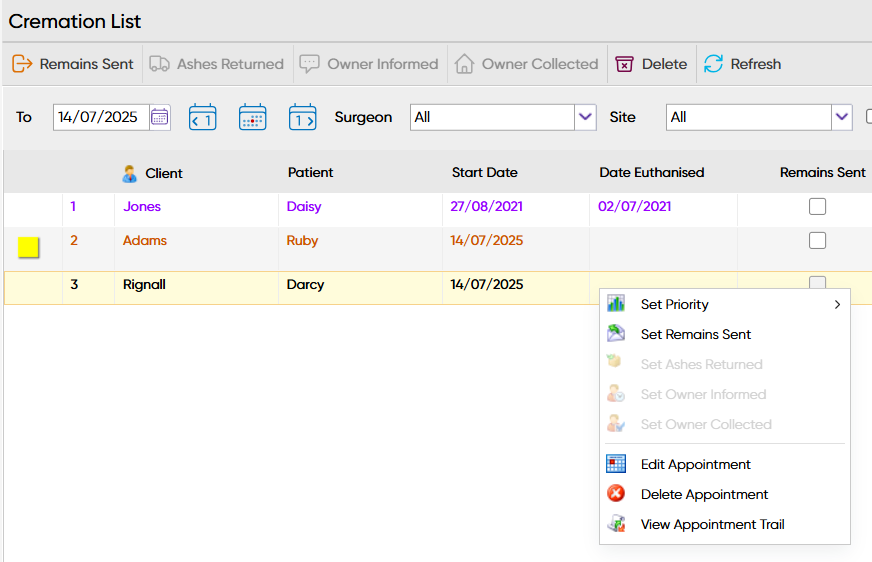The image size is (872, 562).
Task: Tick Remains Sent checkbox for Jones row
Action: click(818, 206)
